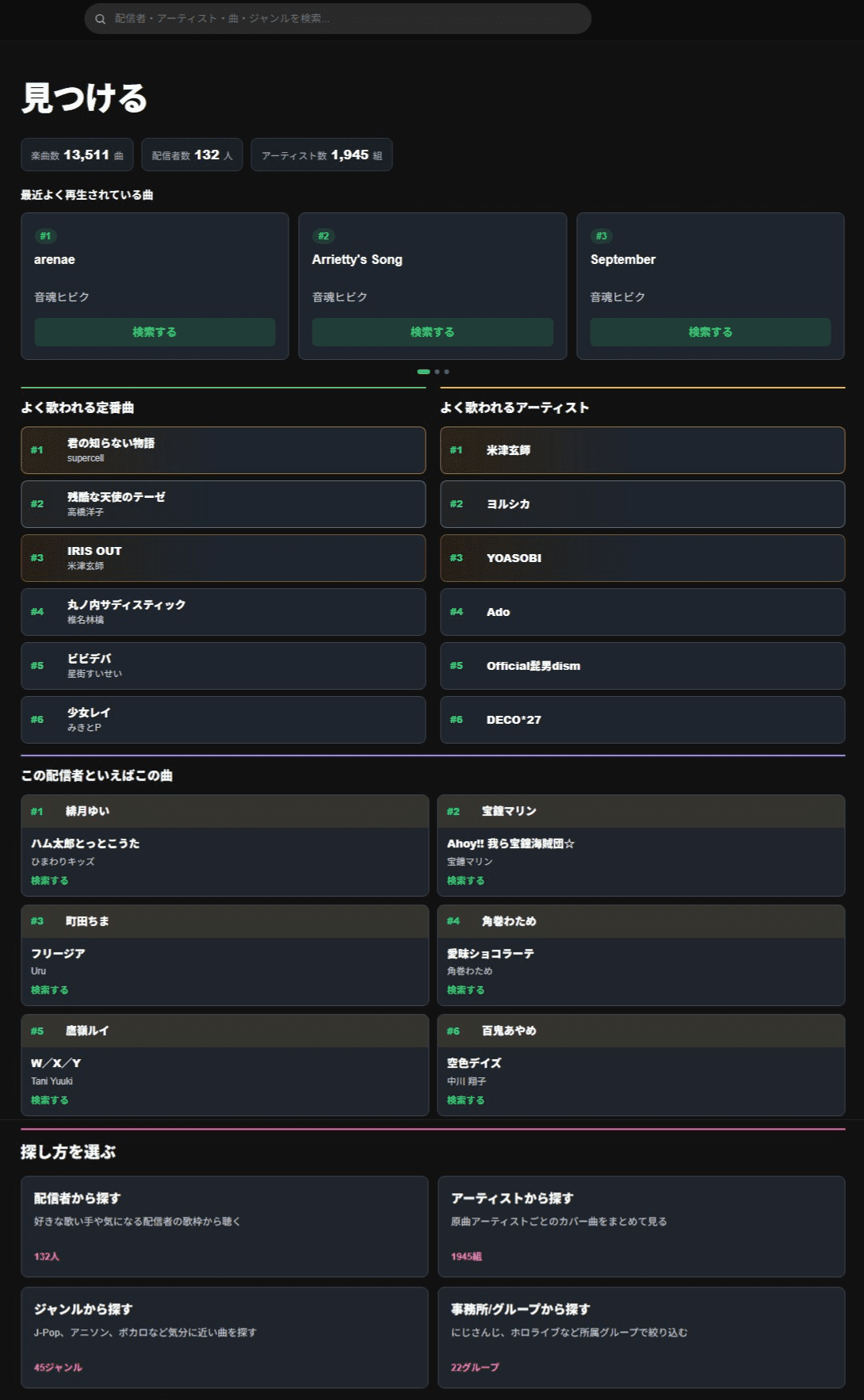Go to second carousel page dot

click(437, 372)
